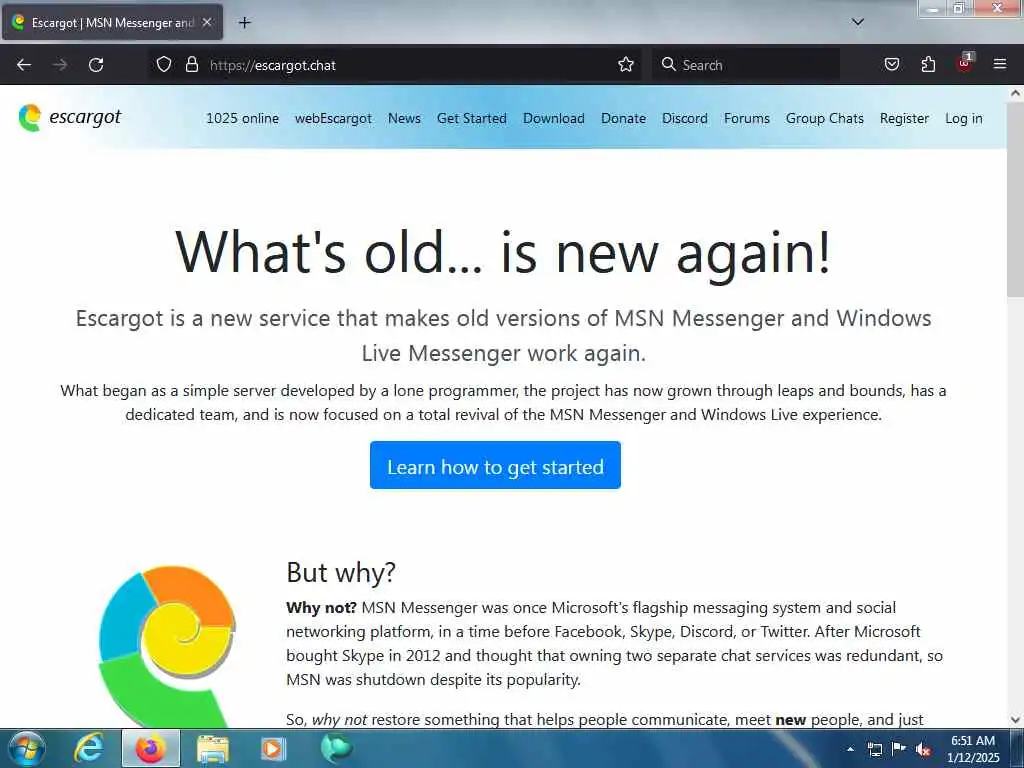Go to the Get Started page
The height and width of the screenshot is (768, 1024).
click(x=472, y=118)
